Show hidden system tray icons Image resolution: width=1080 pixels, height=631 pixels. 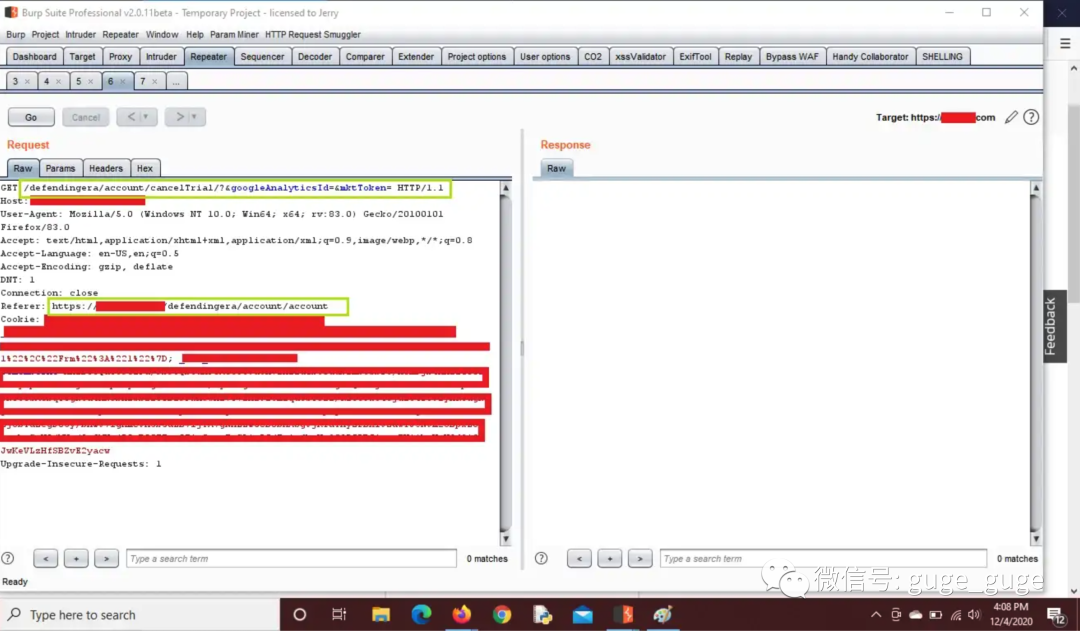[875, 614]
